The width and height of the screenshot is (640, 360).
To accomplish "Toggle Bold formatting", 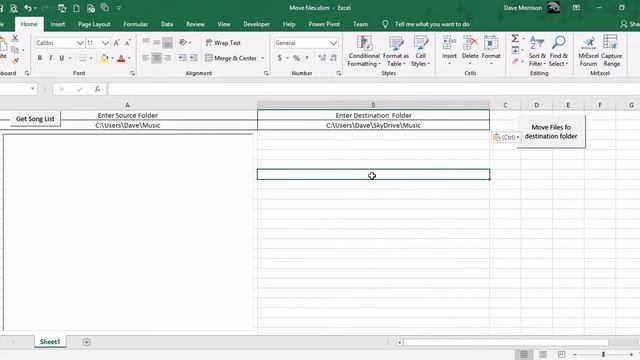I will pos(40,58).
